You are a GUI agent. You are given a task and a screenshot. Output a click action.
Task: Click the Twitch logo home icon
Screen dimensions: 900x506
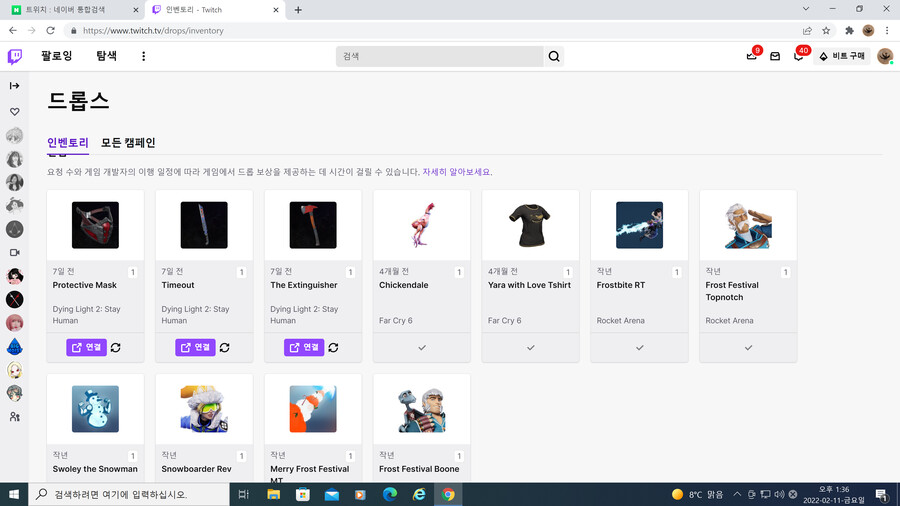(x=15, y=57)
